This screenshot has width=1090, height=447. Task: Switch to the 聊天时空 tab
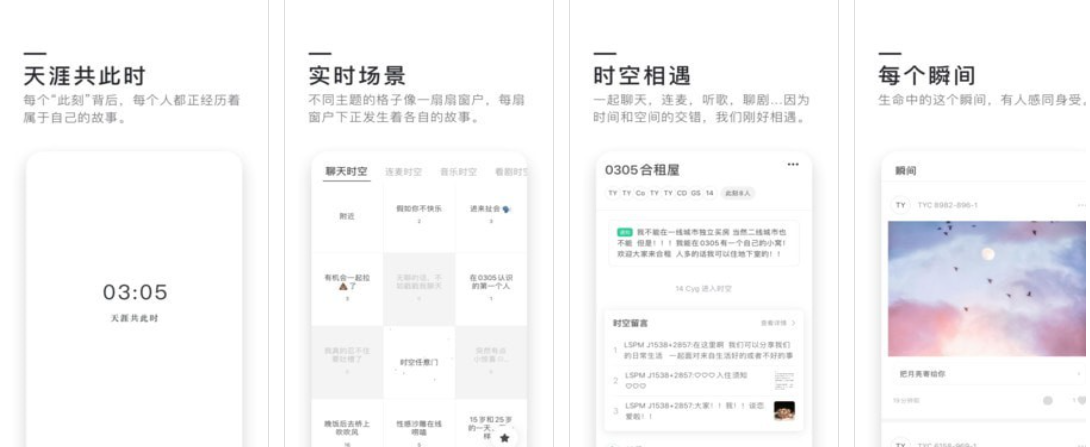347,172
